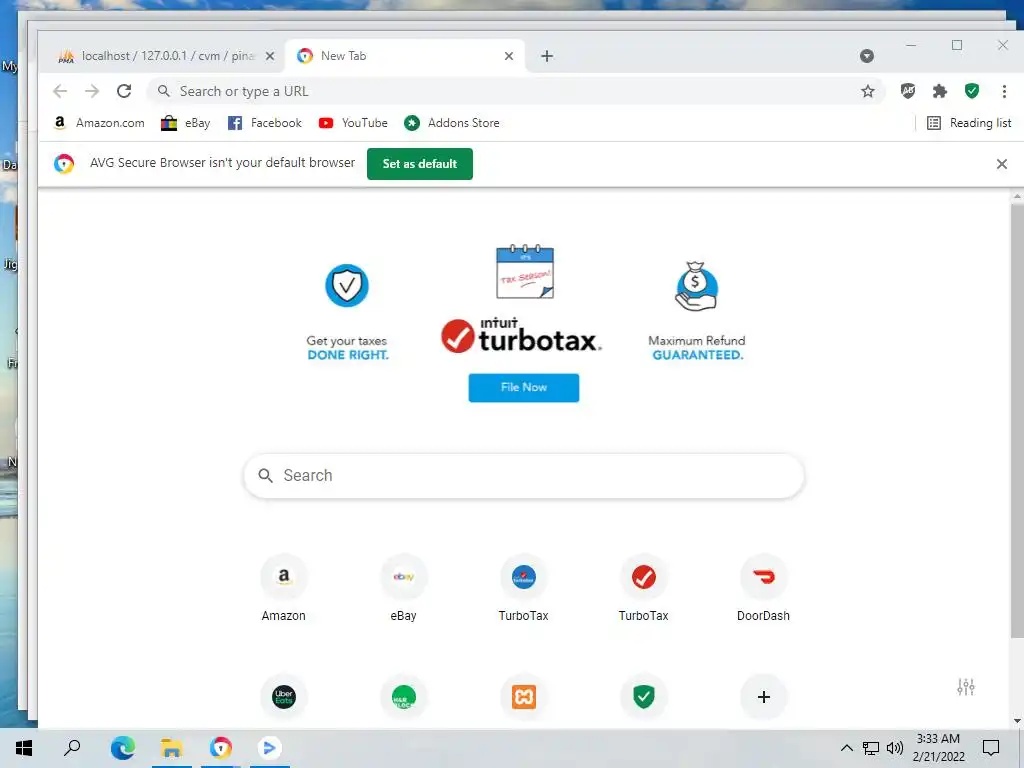The width and height of the screenshot is (1024, 768).
Task: Open the volume speaker tray icon
Action: (x=895, y=748)
